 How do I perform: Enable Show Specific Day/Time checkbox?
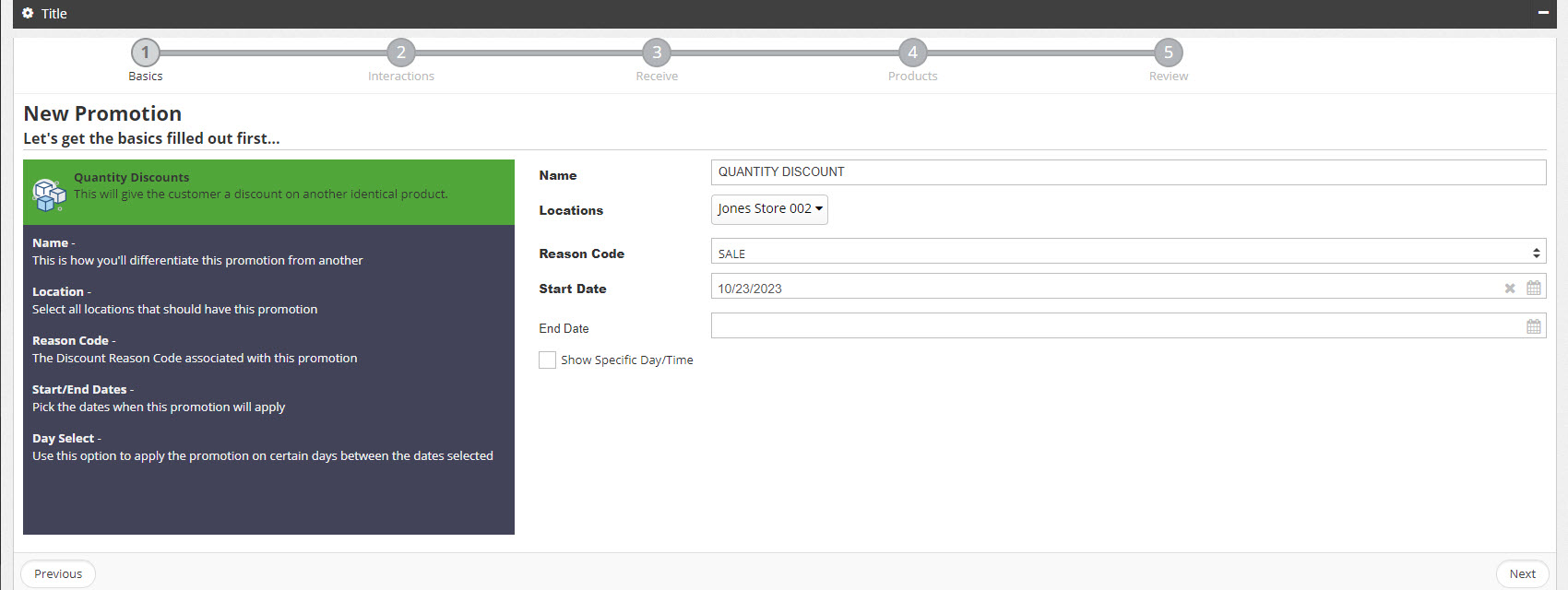[x=547, y=360]
